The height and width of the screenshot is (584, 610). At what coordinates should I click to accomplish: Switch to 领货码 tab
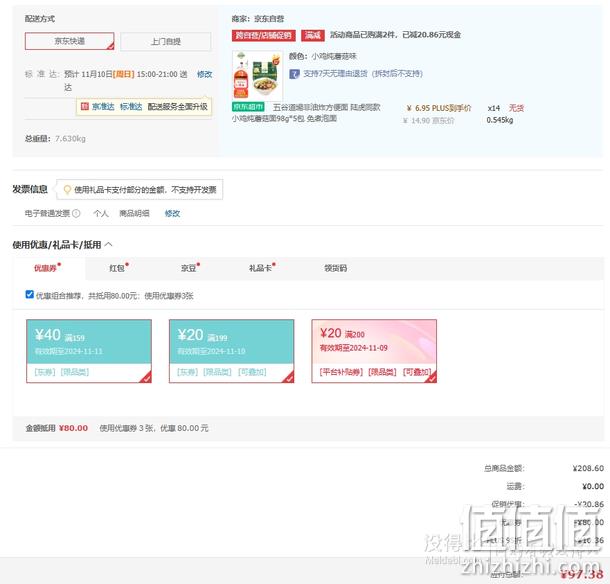[335, 268]
